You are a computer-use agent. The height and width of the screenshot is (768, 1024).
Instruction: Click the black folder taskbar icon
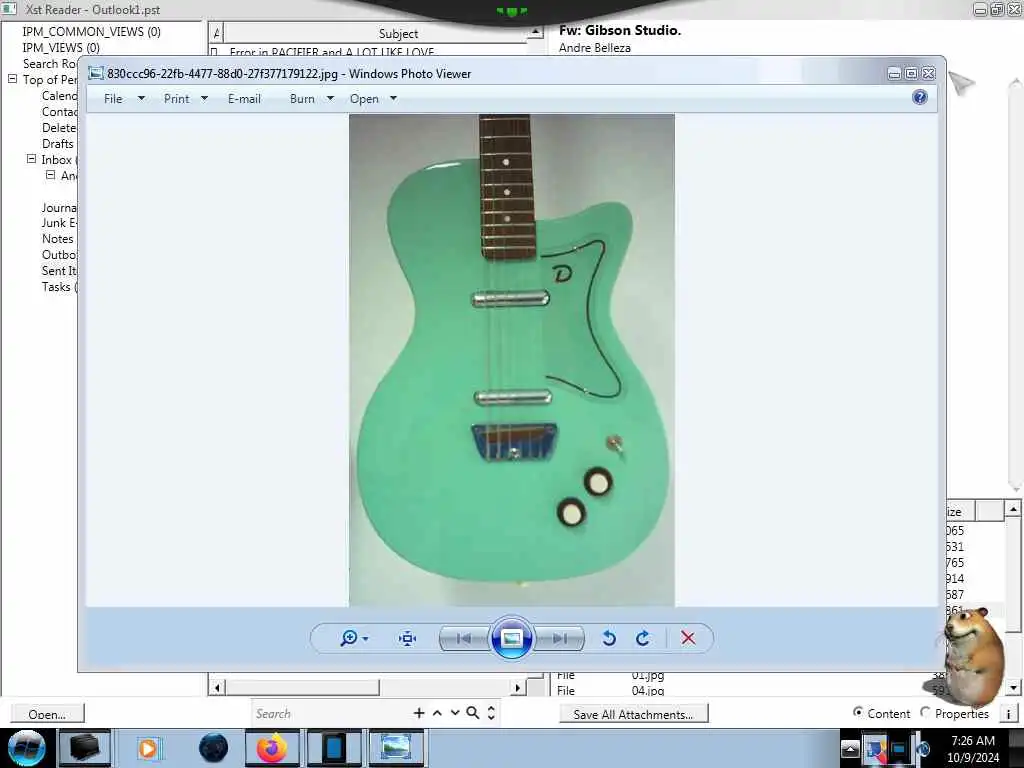pos(85,748)
